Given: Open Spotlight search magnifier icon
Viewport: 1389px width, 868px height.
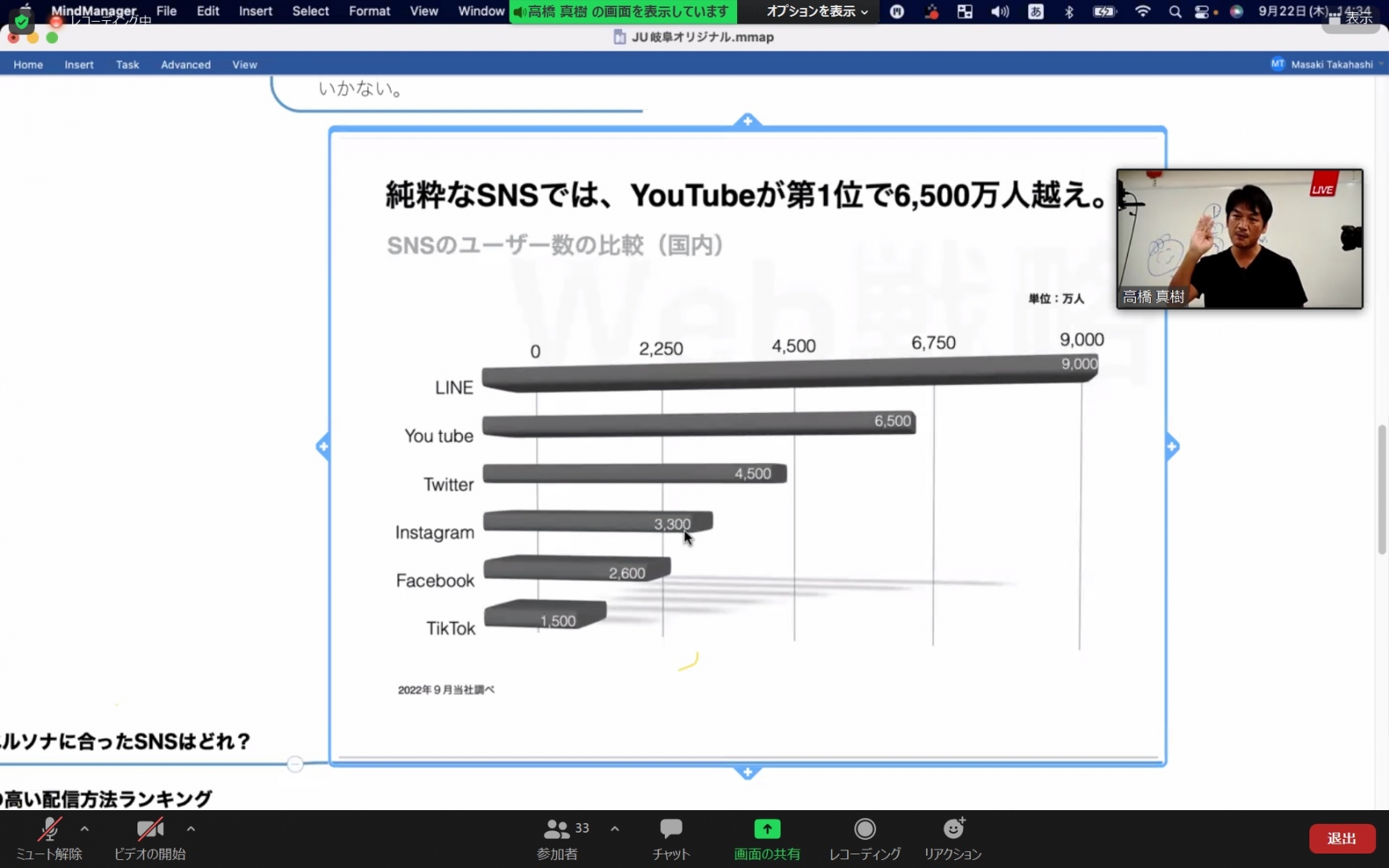Looking at the screenshot, I should coord(1175,11).
